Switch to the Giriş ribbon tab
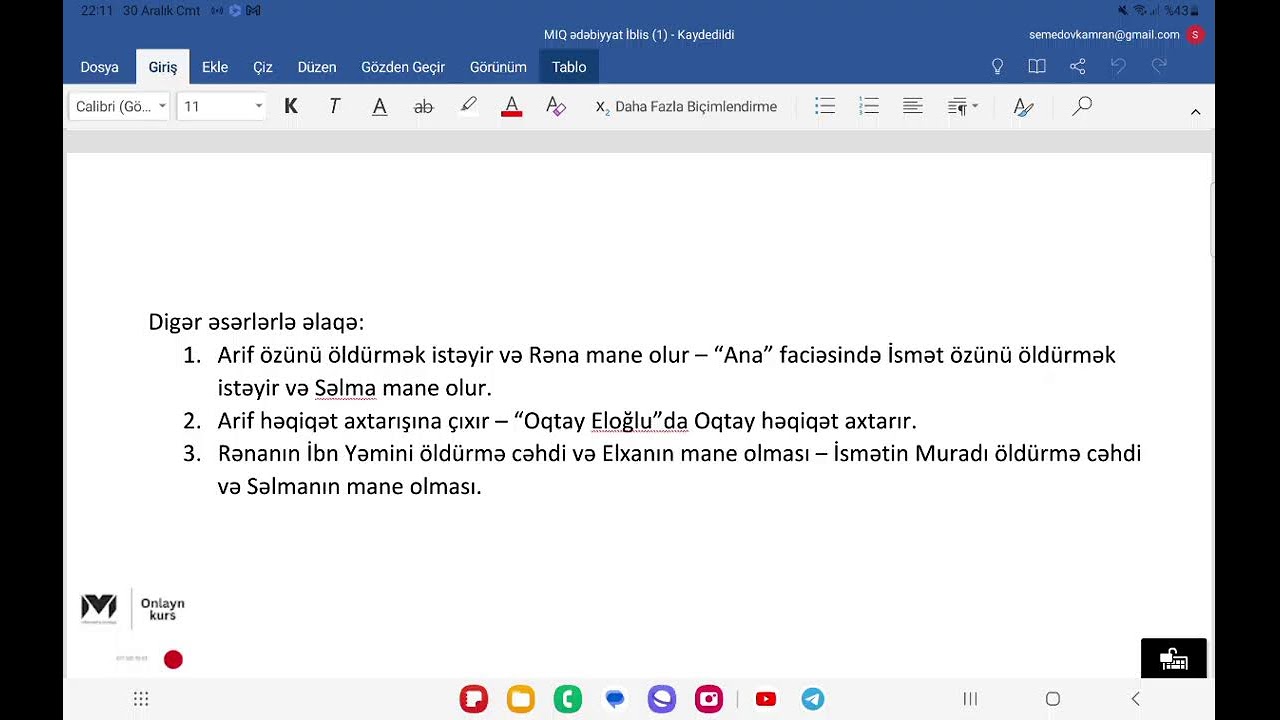Screen dimensions: 1280x720 pyautogui.click(x=162, y=67)
